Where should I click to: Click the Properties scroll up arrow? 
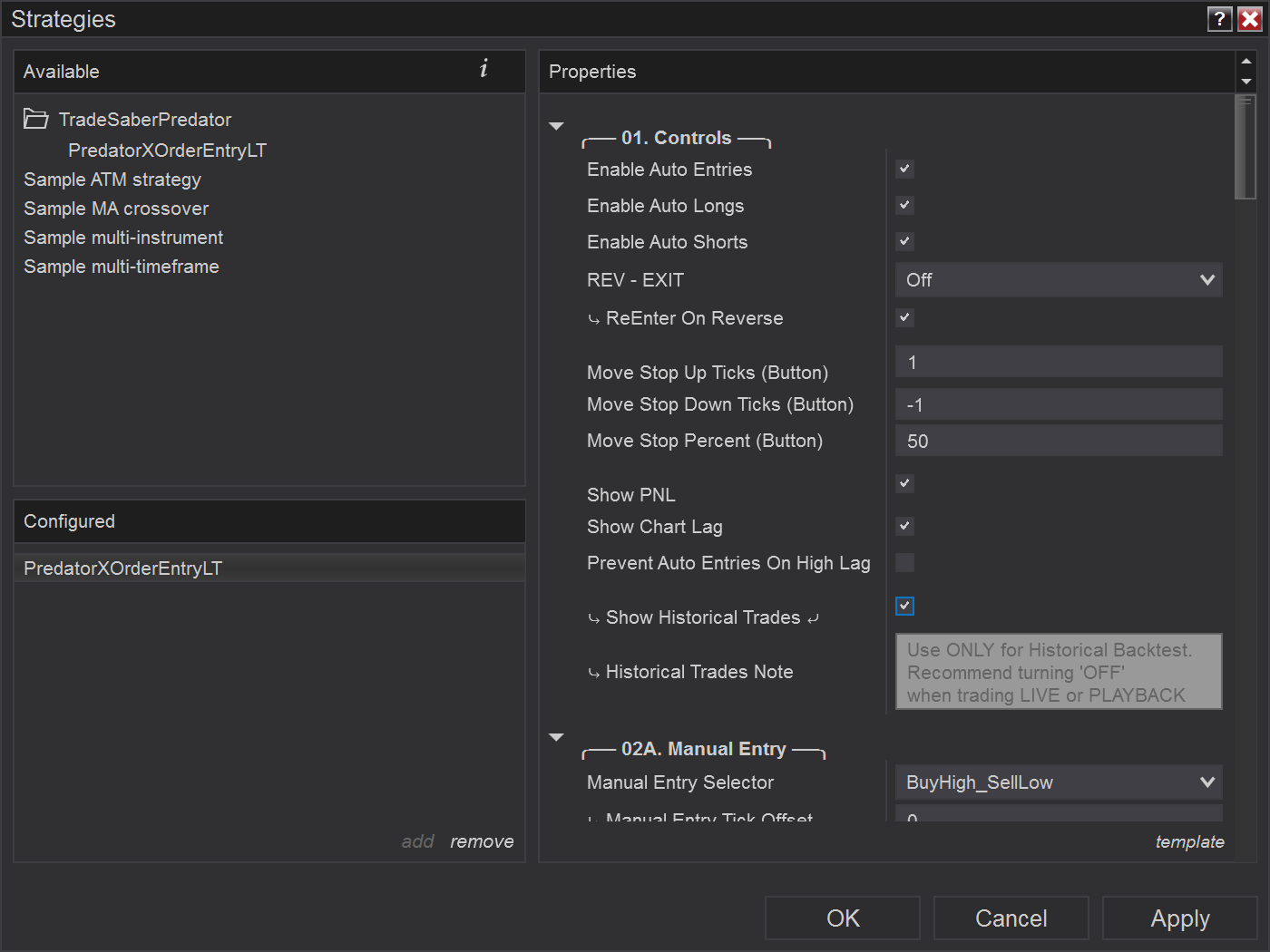tap(1246, 62)
